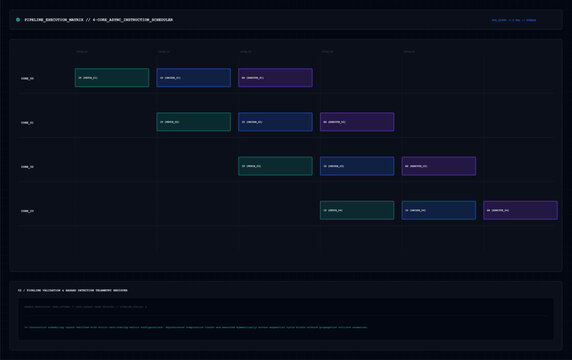The width and height of the screenshot is (572, 360).
Task: Click the green fetch block in CORE_00 row
Action: click(x=112, y=78)
